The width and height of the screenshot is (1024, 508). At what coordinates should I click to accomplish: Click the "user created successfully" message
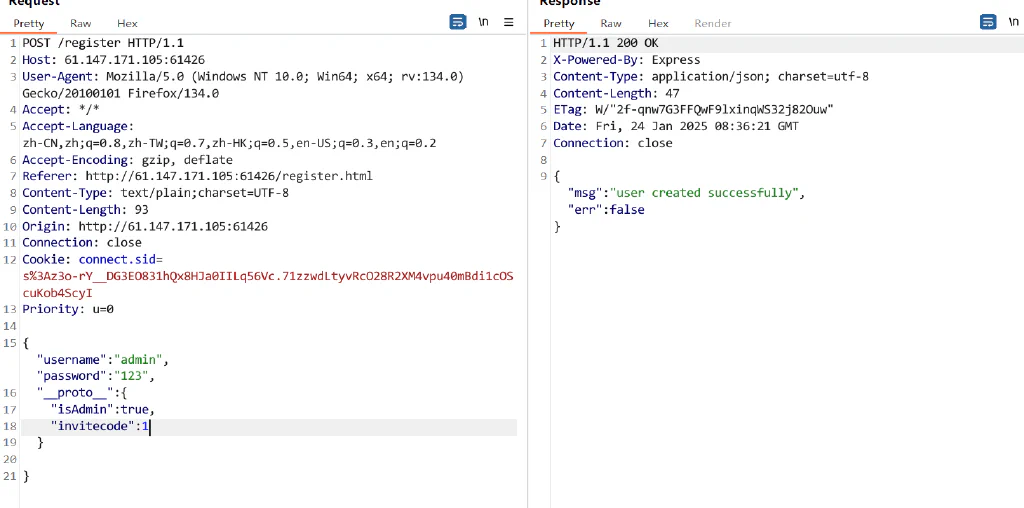pyautogui.click(x=705, y=193)
